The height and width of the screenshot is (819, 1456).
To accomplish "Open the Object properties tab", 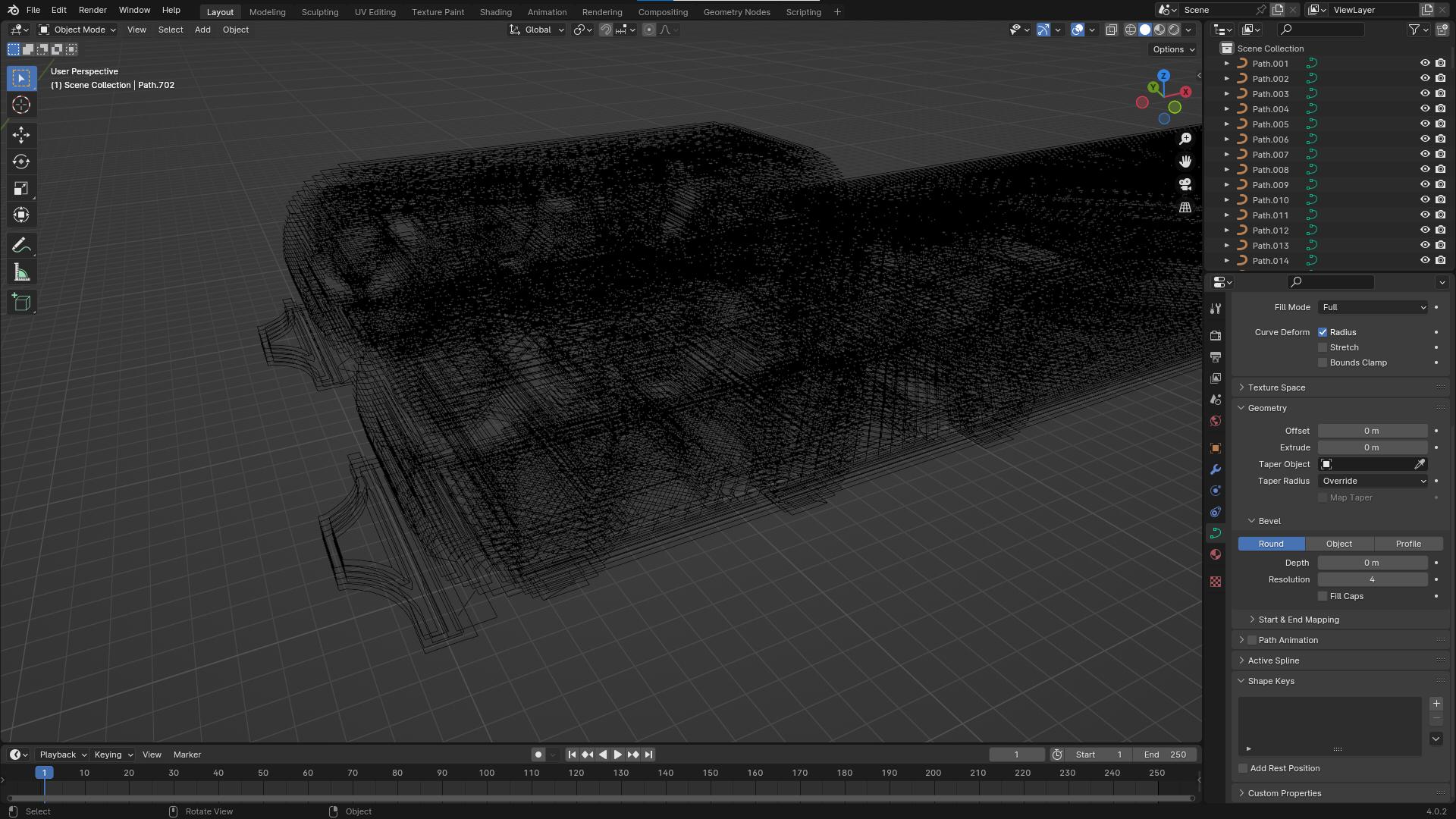I will (x=1216, y=448).
